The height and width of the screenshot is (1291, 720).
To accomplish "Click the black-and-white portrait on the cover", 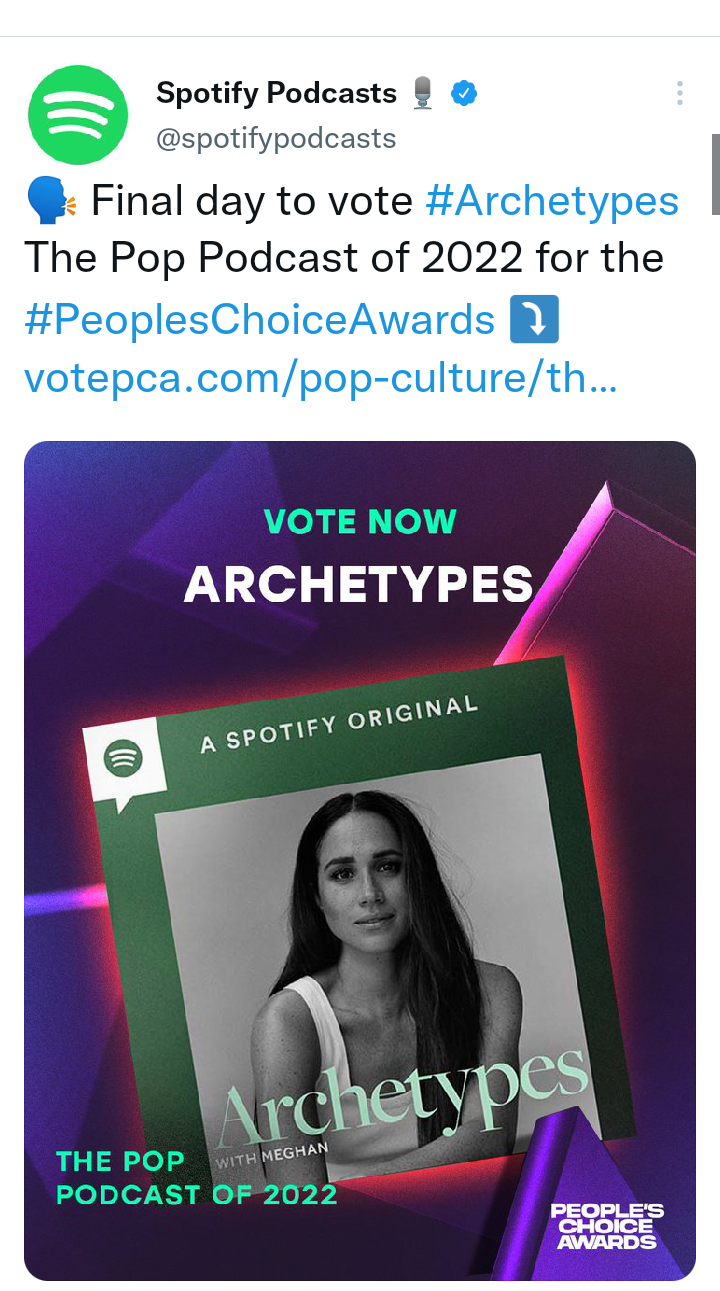I will pos(380,930).
